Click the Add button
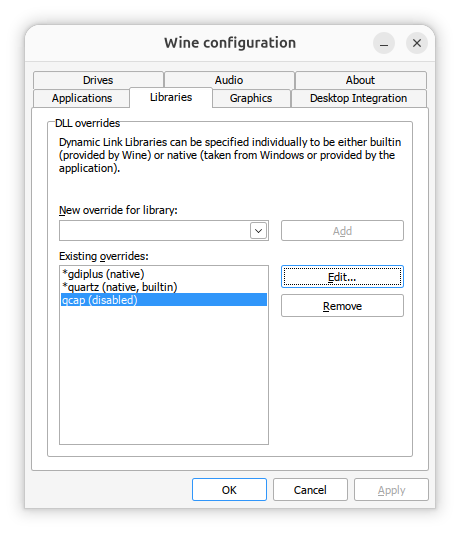 [x=342, y=231]
